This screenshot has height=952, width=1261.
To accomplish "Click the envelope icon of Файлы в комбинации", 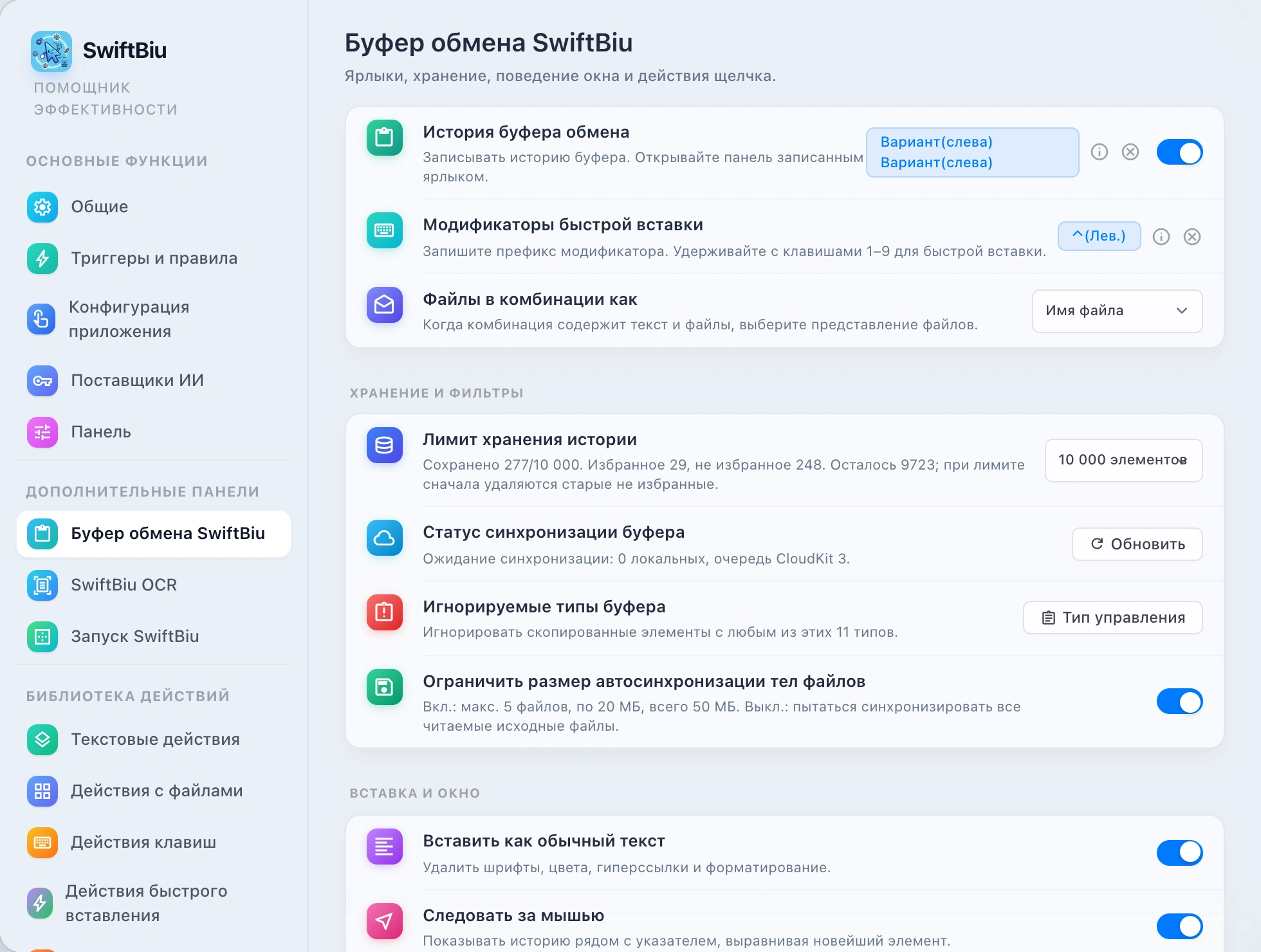I will pyautogui.click(x=385, y=305).
